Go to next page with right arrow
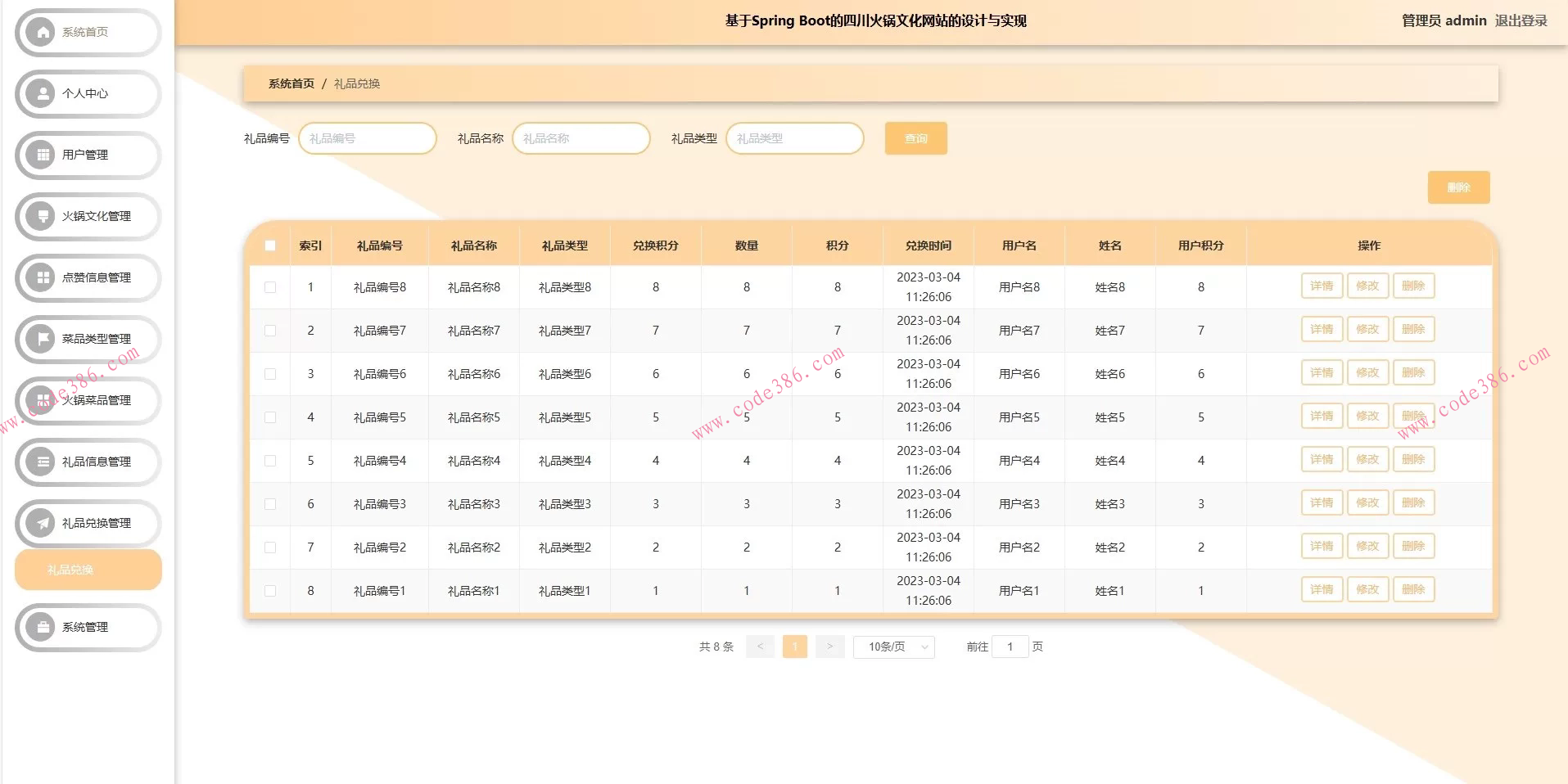Viewport: 1568px width, 784px height. point(829,647)
